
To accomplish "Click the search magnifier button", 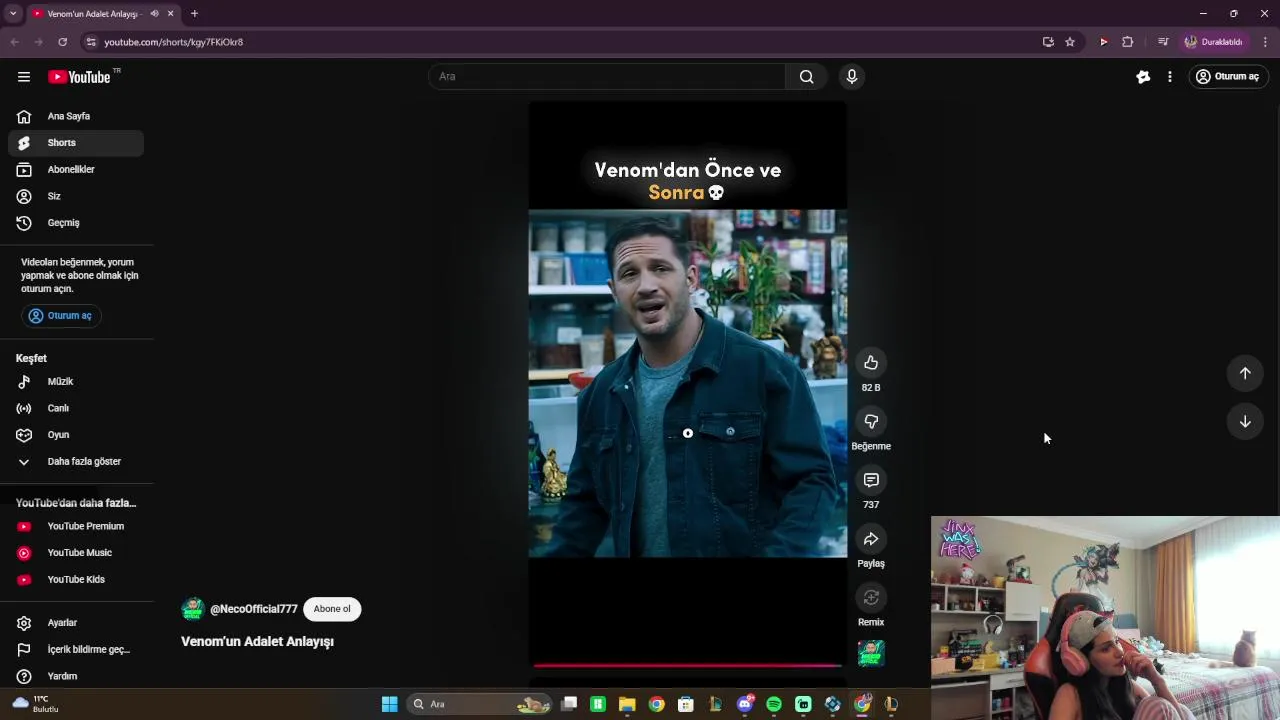I will (806, 77).
